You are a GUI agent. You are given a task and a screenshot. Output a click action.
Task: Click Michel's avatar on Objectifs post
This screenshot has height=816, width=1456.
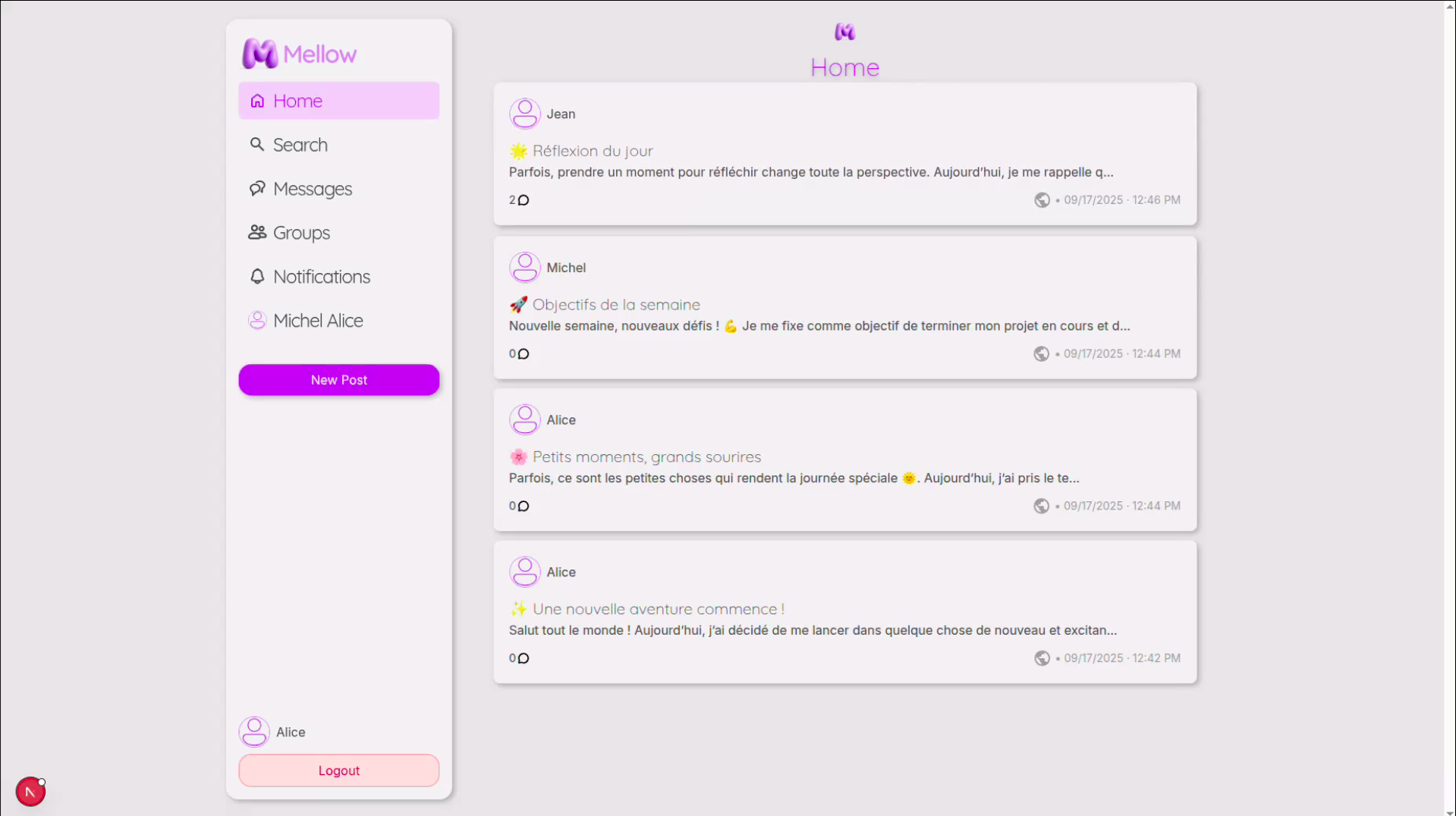click(524, 268)
